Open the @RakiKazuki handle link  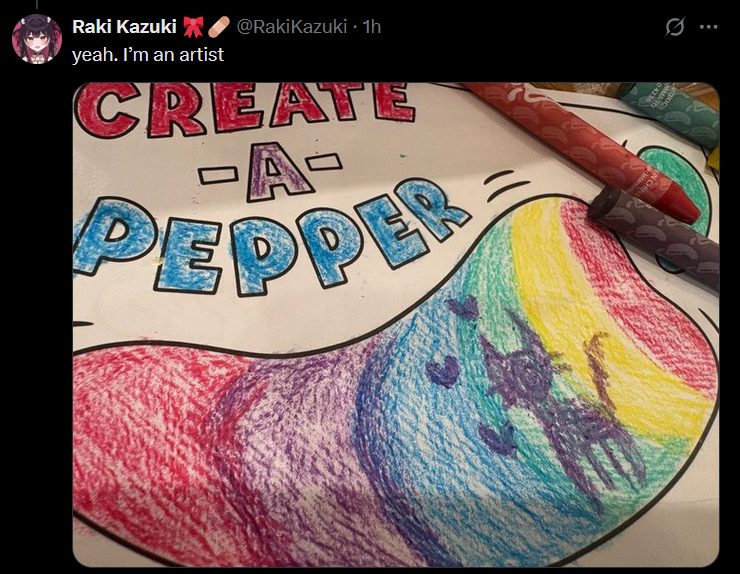[x=291, y=27]
